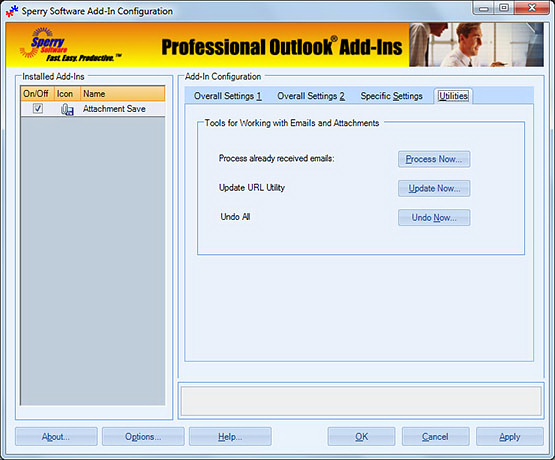Switch to the Overall Settings 1 tab
This screenshot has width=555, height=460.
click(x=228, y=96)
